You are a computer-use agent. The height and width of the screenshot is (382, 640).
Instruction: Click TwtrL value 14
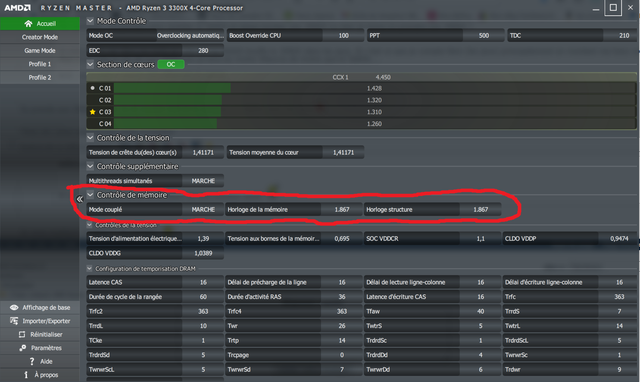click(x=618, y=326)
